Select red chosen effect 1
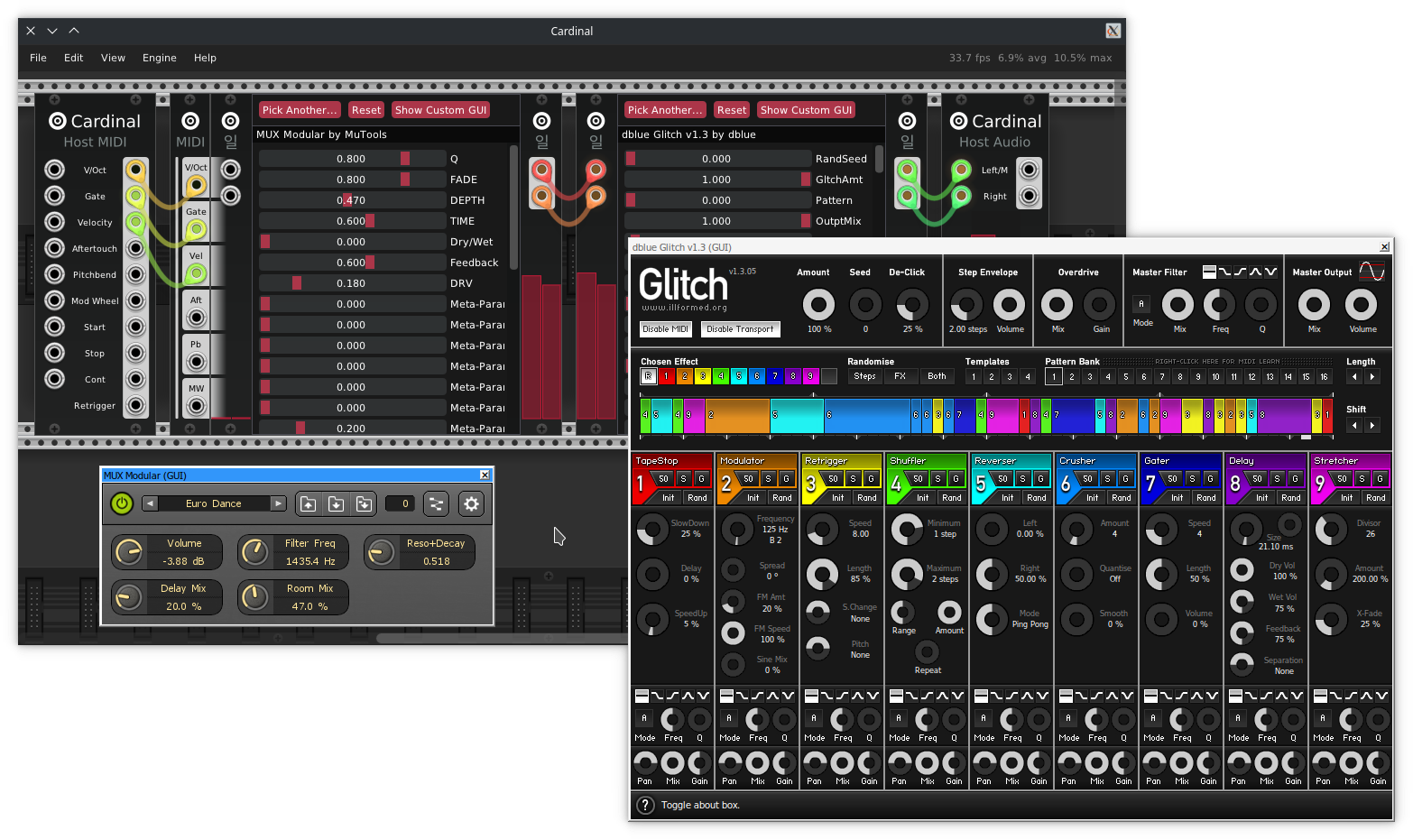Viewport: 1413px width, 840px height. [666, 376]
